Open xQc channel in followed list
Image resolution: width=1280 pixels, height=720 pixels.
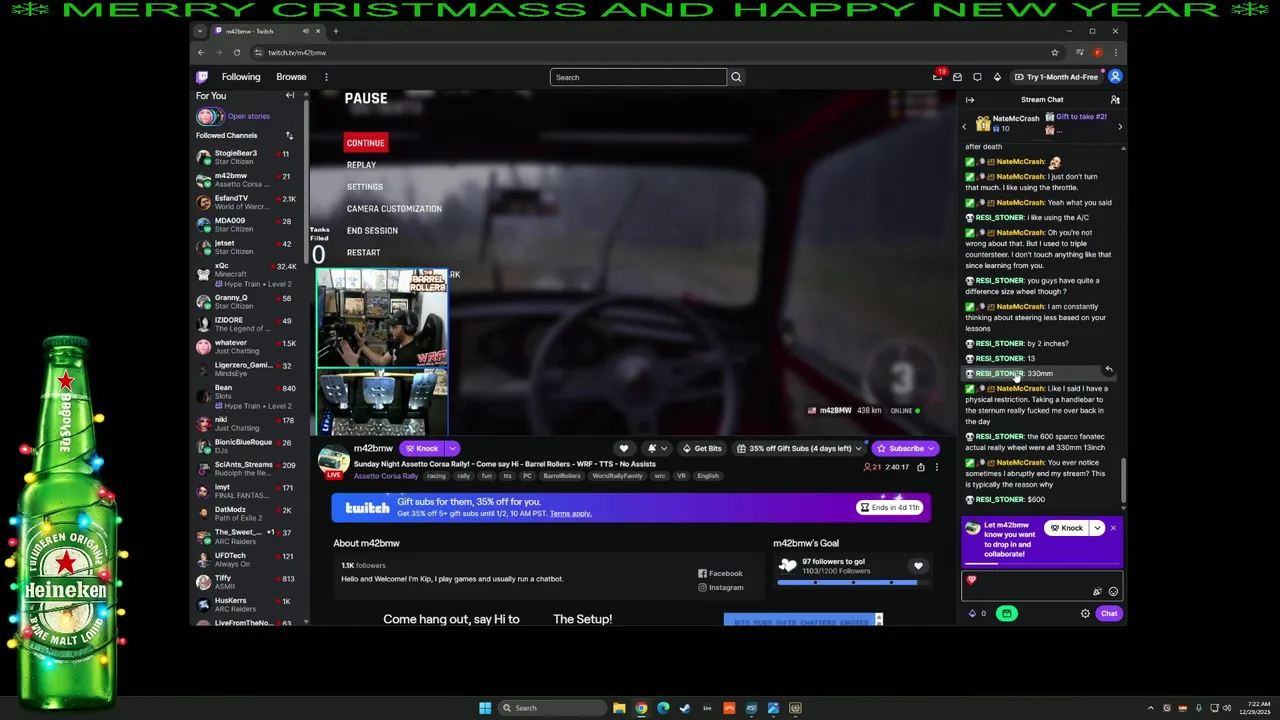click(247, 275)
